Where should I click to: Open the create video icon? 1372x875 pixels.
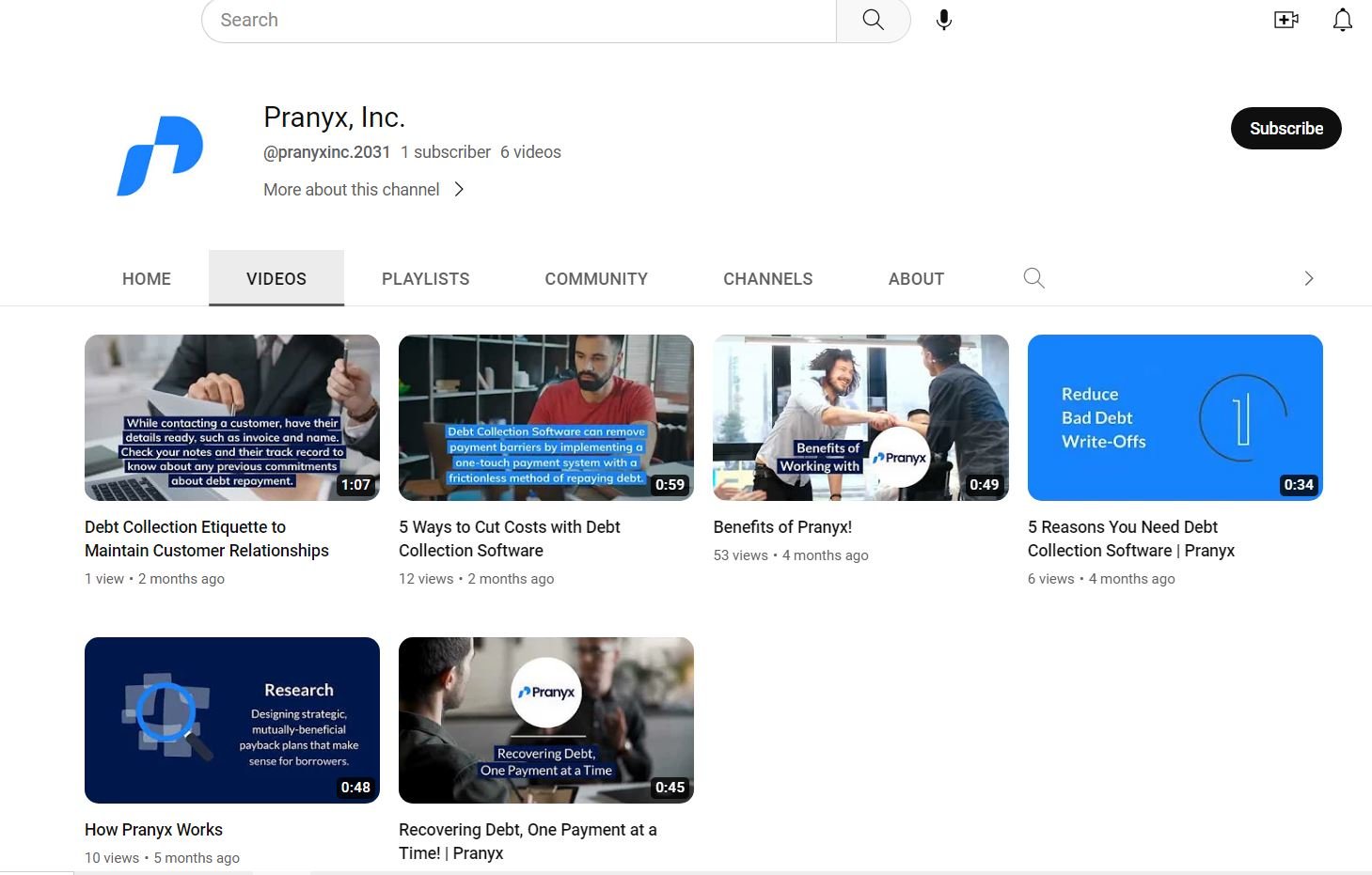point(1285,20)
